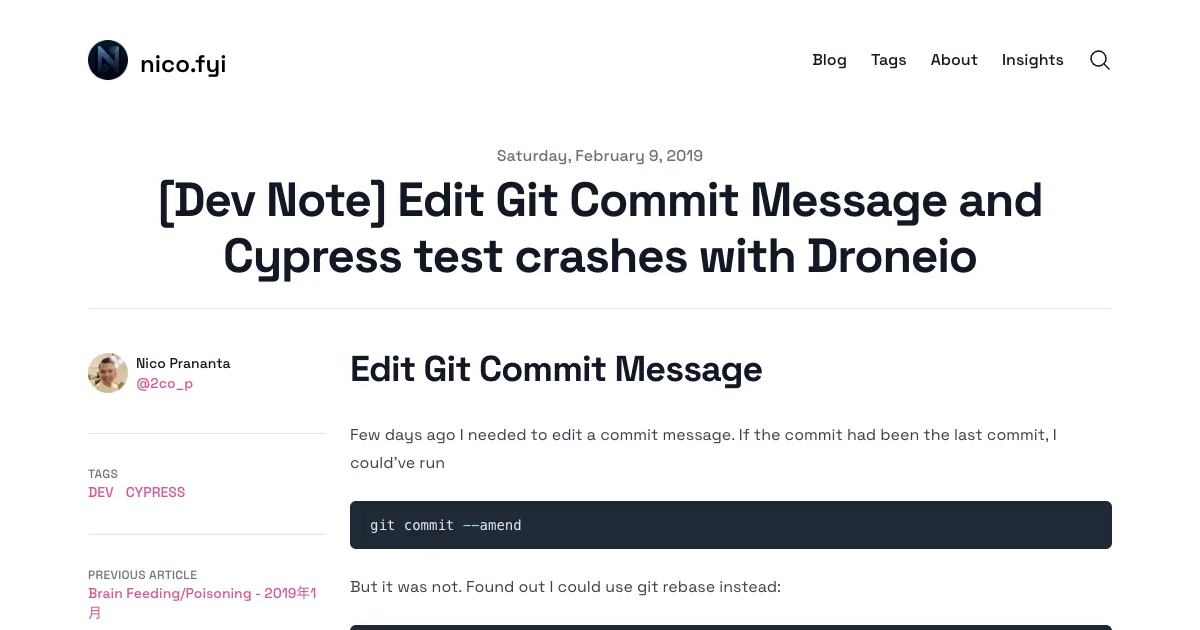
Task: Click the Edit Git Commit Message heading
Action: 556,369
